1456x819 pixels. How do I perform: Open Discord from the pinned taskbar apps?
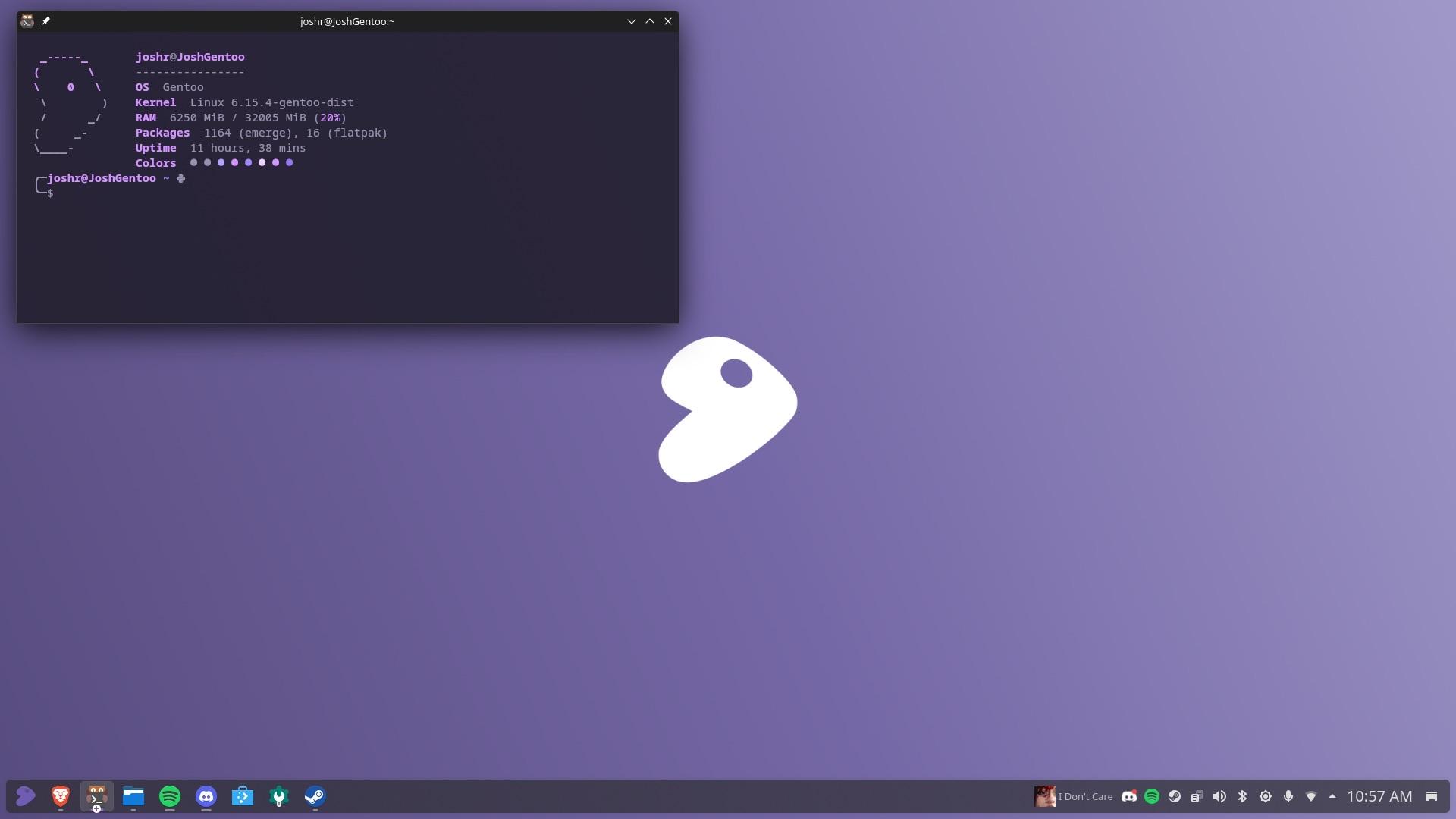pos(206,796)
